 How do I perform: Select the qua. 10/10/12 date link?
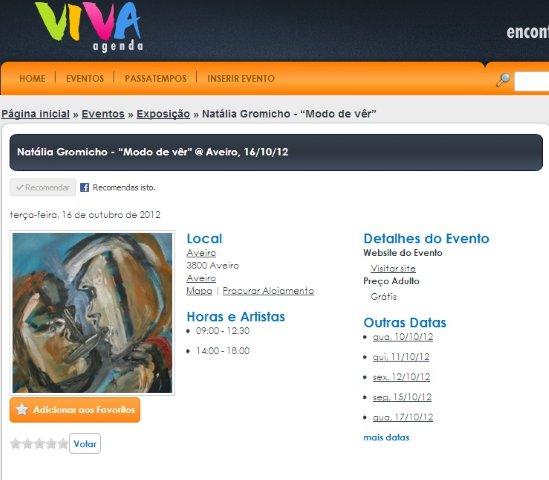(x=403, y=337)
